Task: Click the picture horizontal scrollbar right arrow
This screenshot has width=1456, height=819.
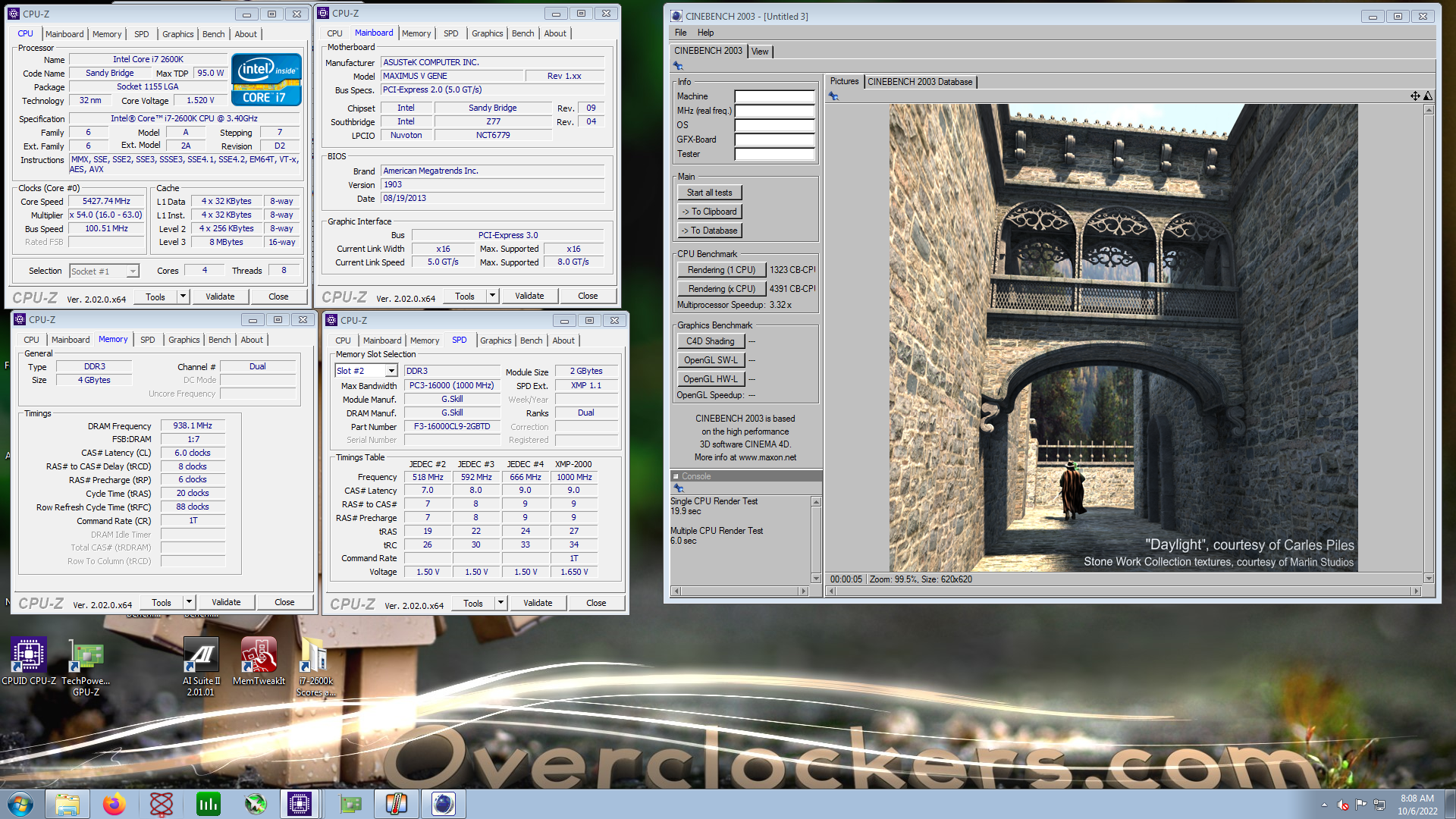Action: tap(1416, 591)
